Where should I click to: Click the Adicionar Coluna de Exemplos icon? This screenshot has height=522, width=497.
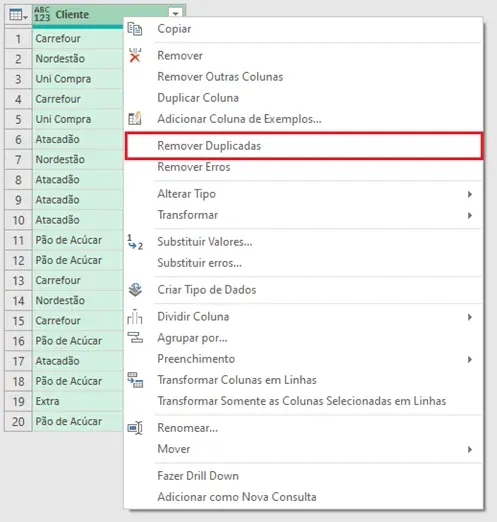pyautogui.click(x=135, y=119)
